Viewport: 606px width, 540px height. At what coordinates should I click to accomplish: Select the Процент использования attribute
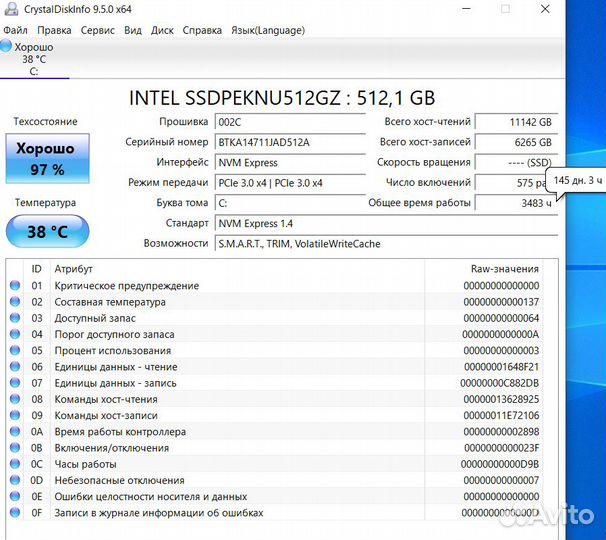113,351
